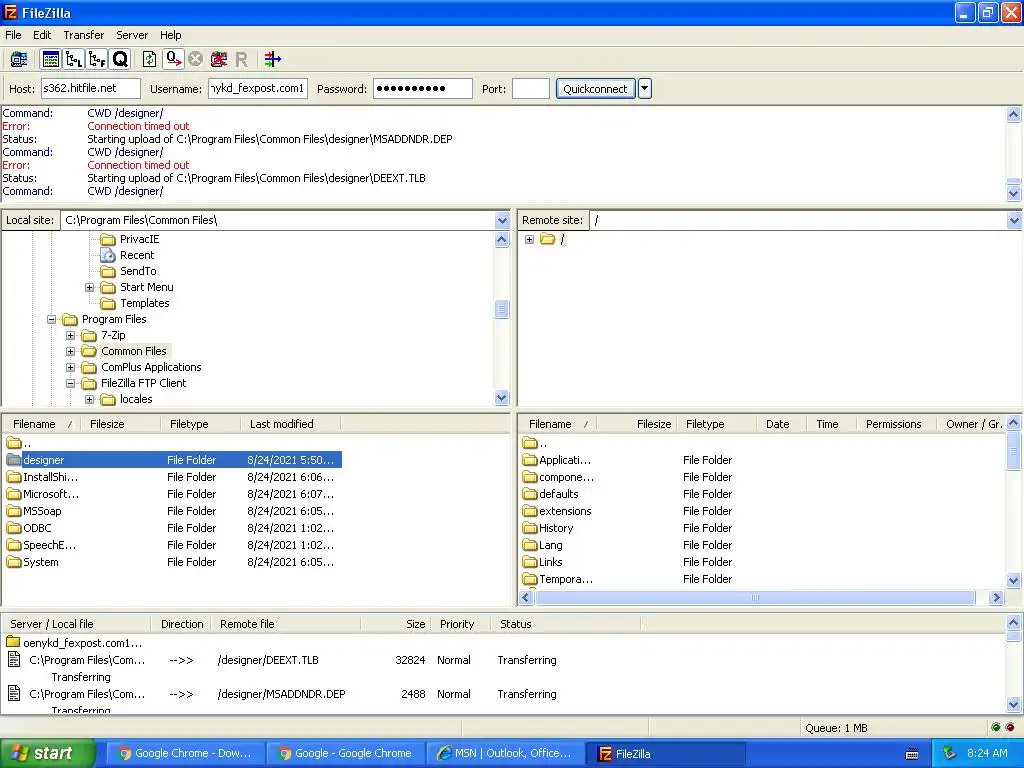Sort local files by Last modified header
Viewport: 1024px width, 768px height.
(x=291, y=424)
